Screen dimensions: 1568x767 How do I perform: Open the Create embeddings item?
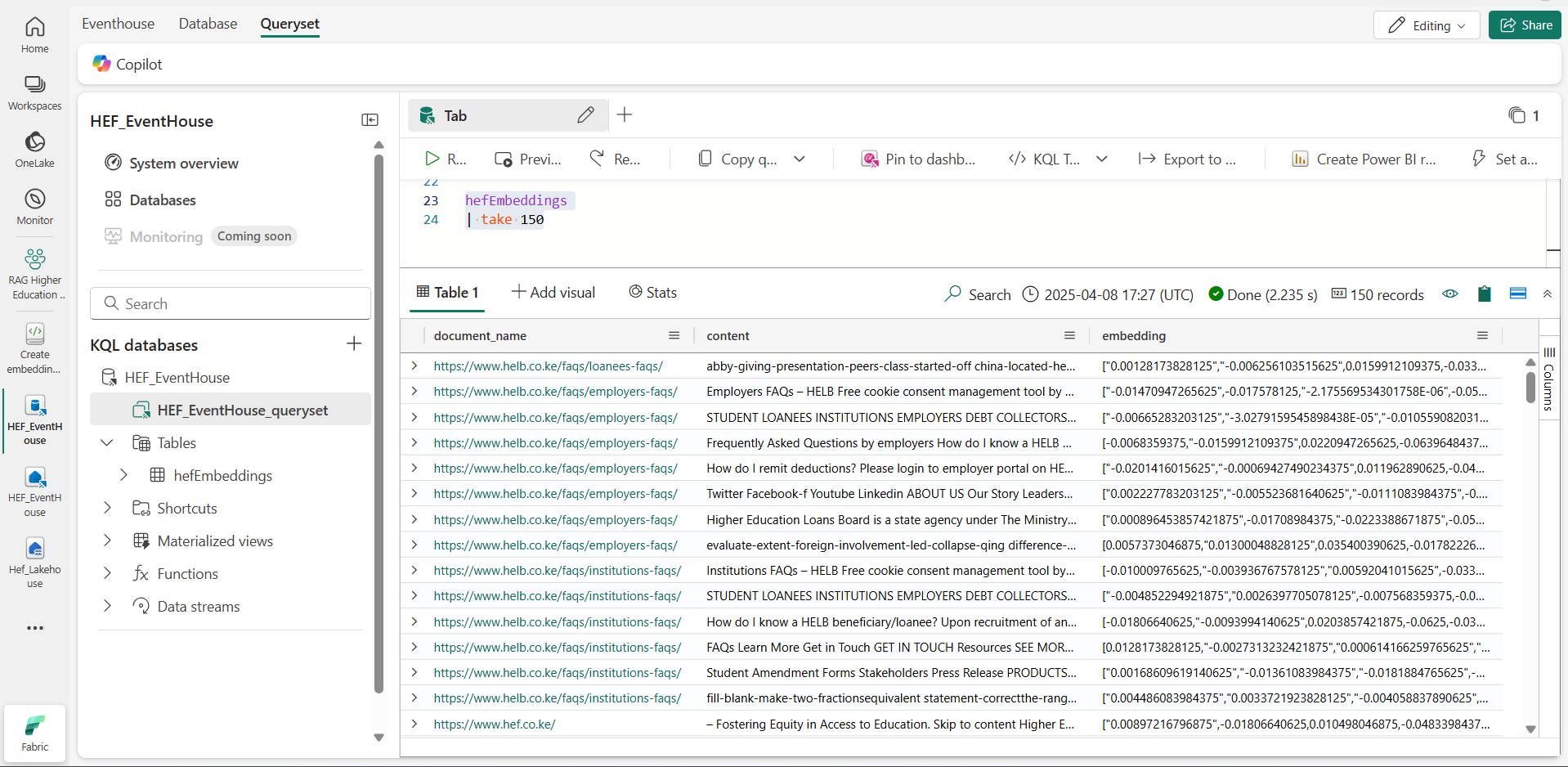coord(34,348)
